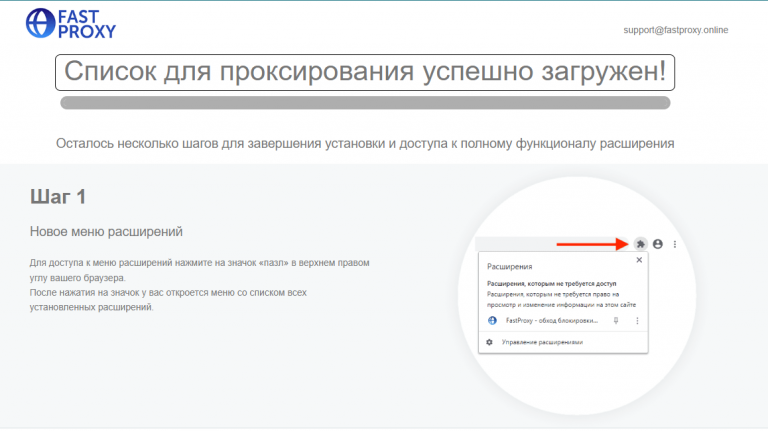Open FastProxy extension three-dot options
This screenshot has width=768, height=431.
(x=637, y=320)
